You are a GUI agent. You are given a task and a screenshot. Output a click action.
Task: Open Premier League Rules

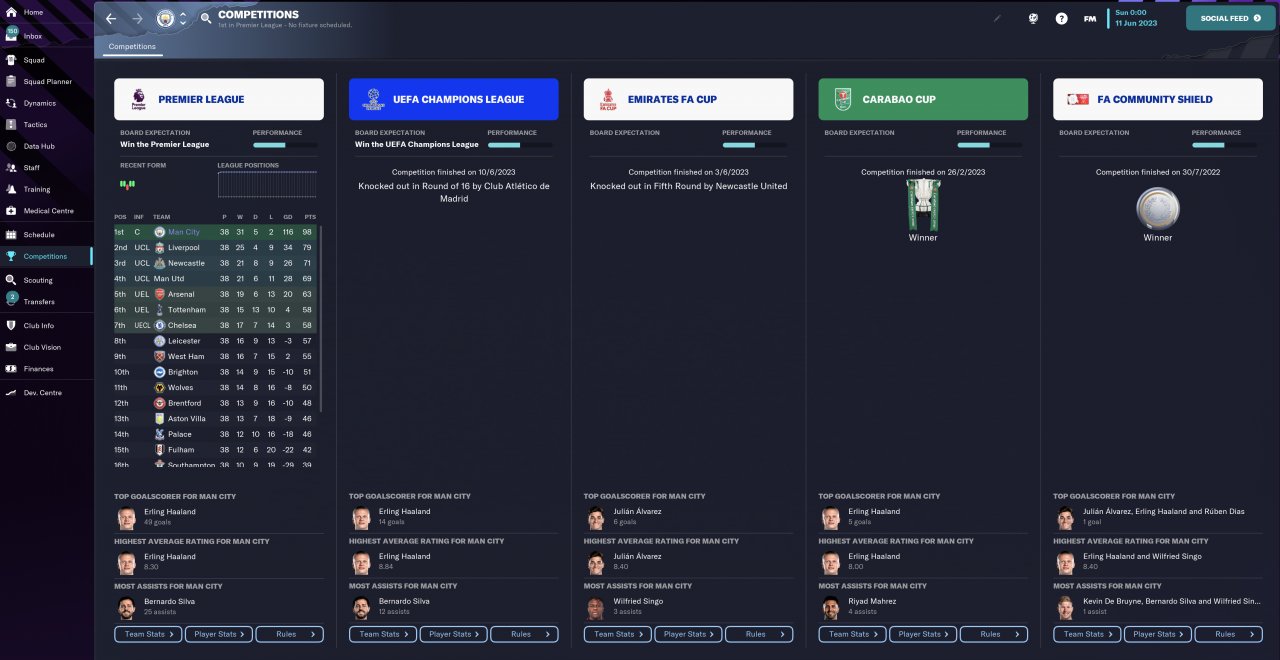click(290, 634)
